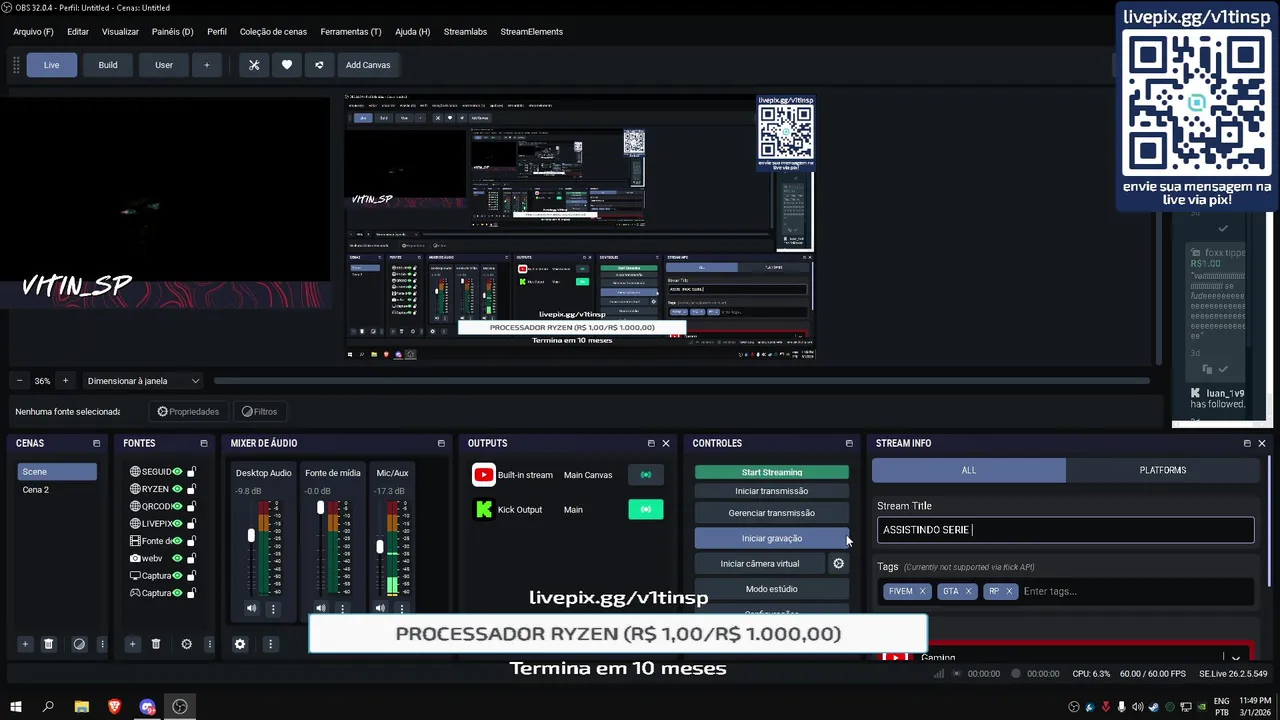
Task: Open the Arquivo (F) menu
Action: 33,32
